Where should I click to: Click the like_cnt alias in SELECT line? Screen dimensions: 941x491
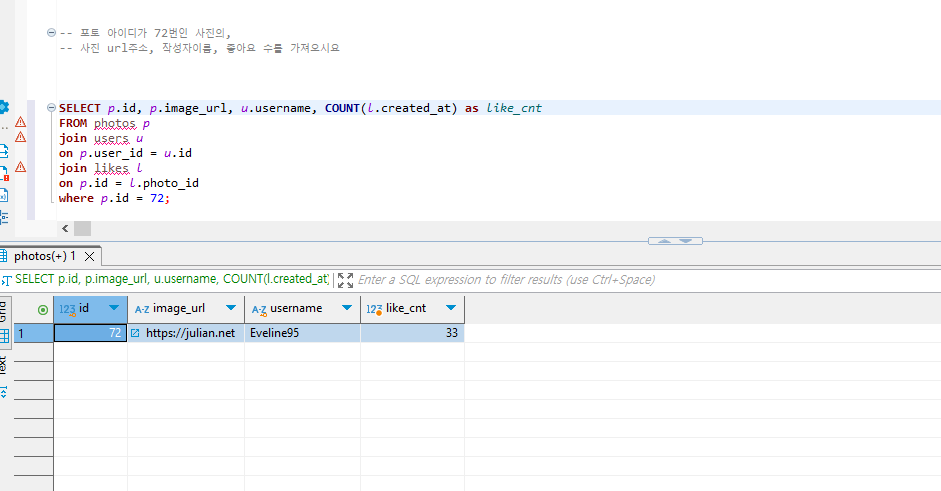click(514, 108)
